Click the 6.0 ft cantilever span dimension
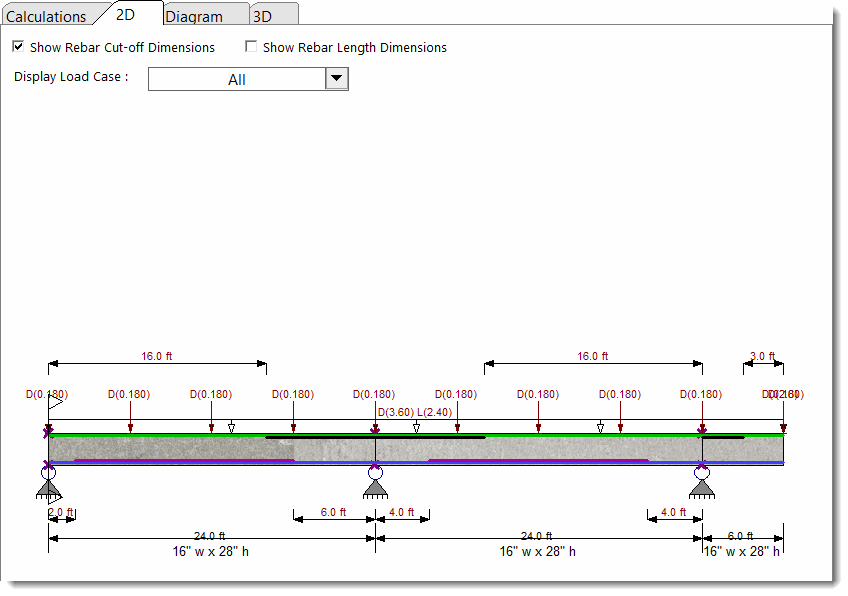The image size is (848, 596). tap(741, 536)
